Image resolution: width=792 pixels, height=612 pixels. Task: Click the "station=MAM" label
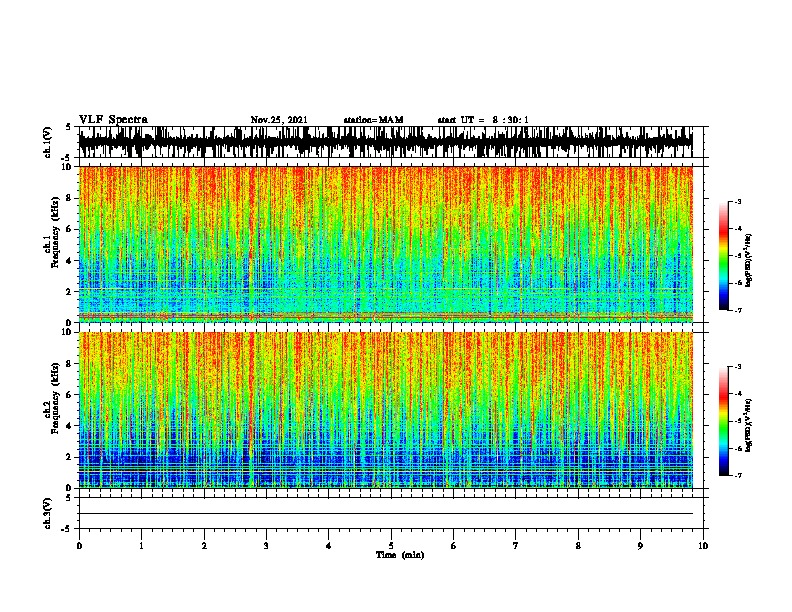373,120
